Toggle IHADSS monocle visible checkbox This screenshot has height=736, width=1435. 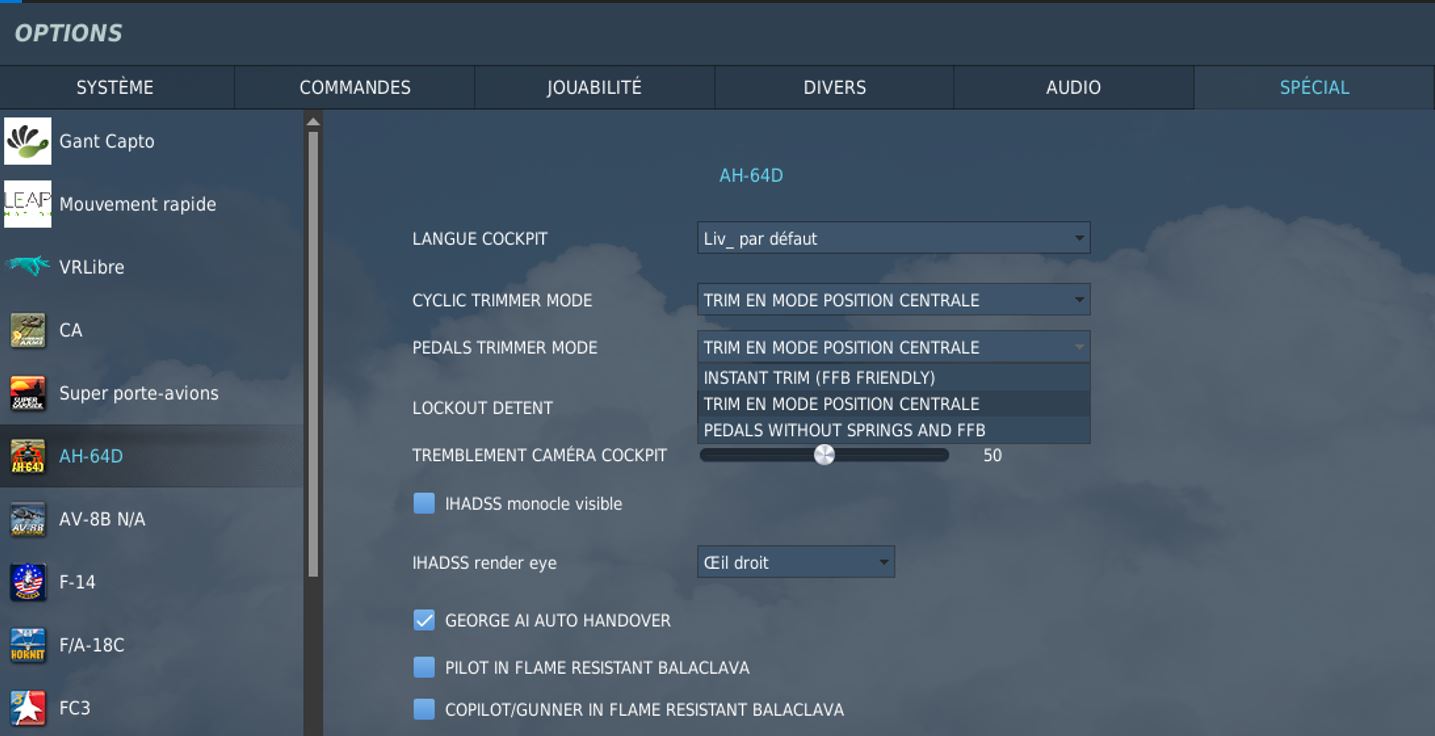[424, 503]
